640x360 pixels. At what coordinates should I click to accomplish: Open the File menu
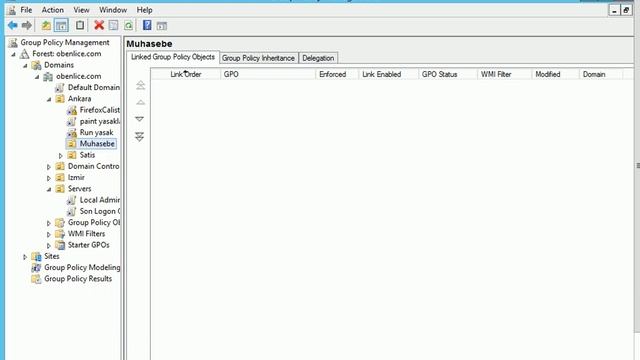pyautogui.click(x=27, y=10)
